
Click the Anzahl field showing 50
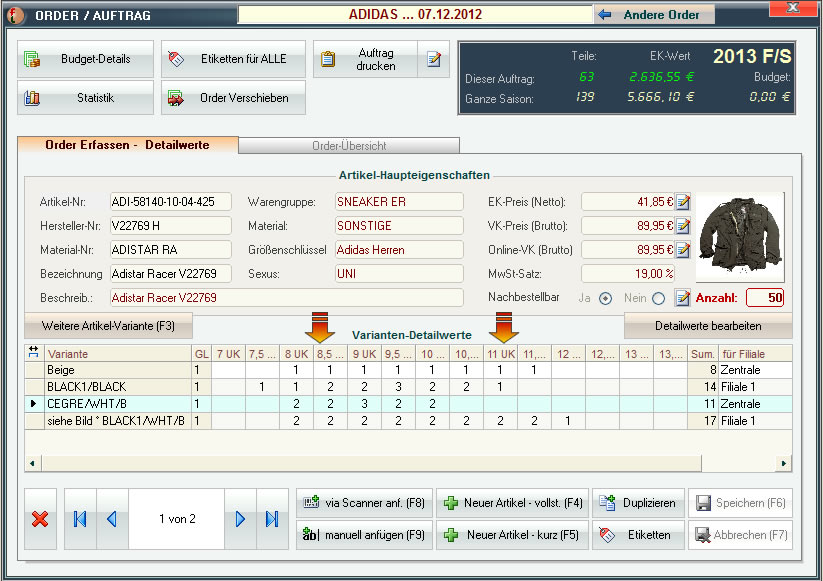[765, 298]
